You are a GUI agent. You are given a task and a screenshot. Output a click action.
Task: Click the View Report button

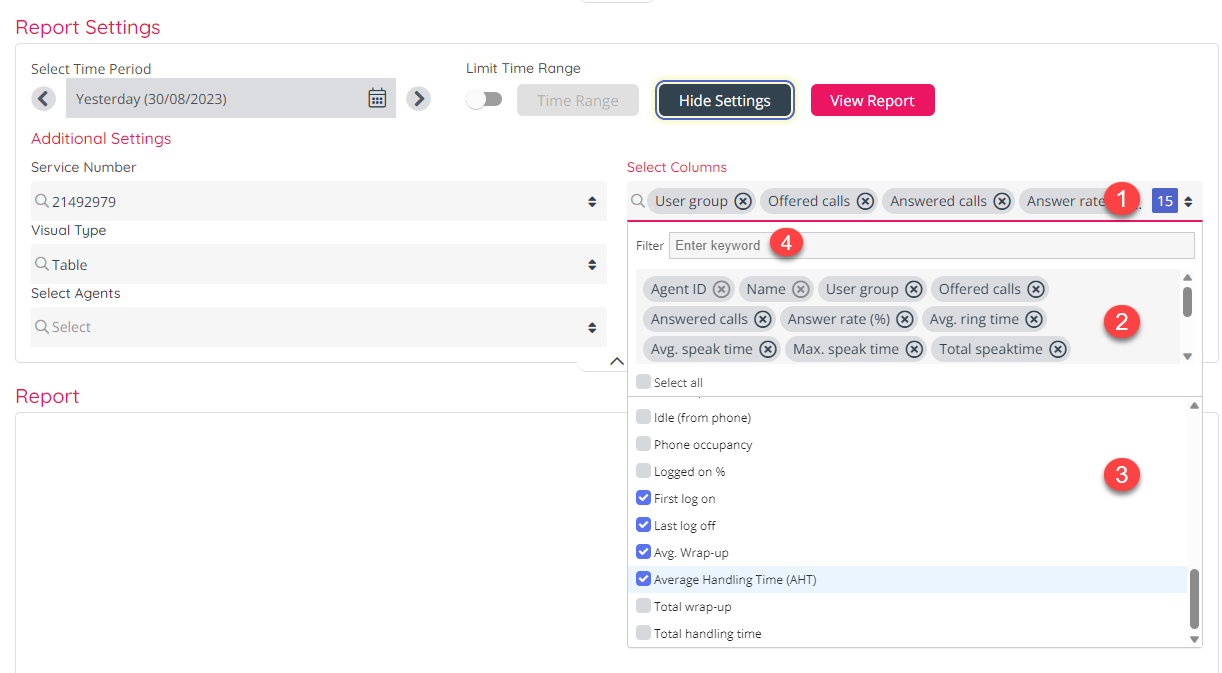point(872,100)
